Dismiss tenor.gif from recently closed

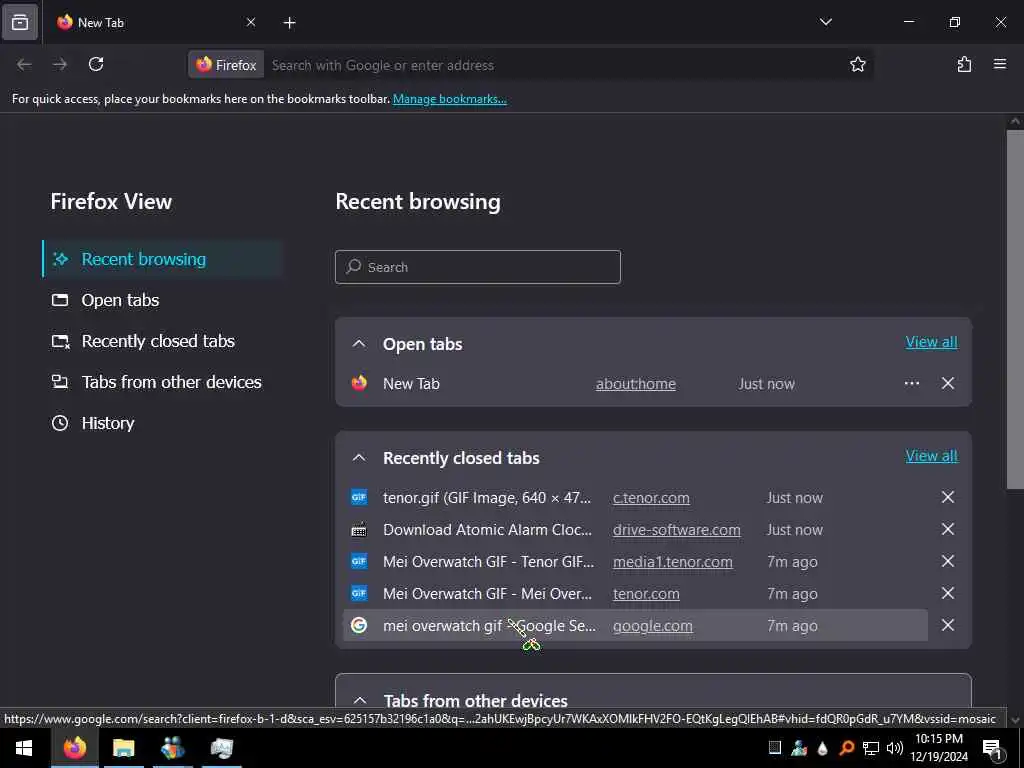[x=948, y=497]
